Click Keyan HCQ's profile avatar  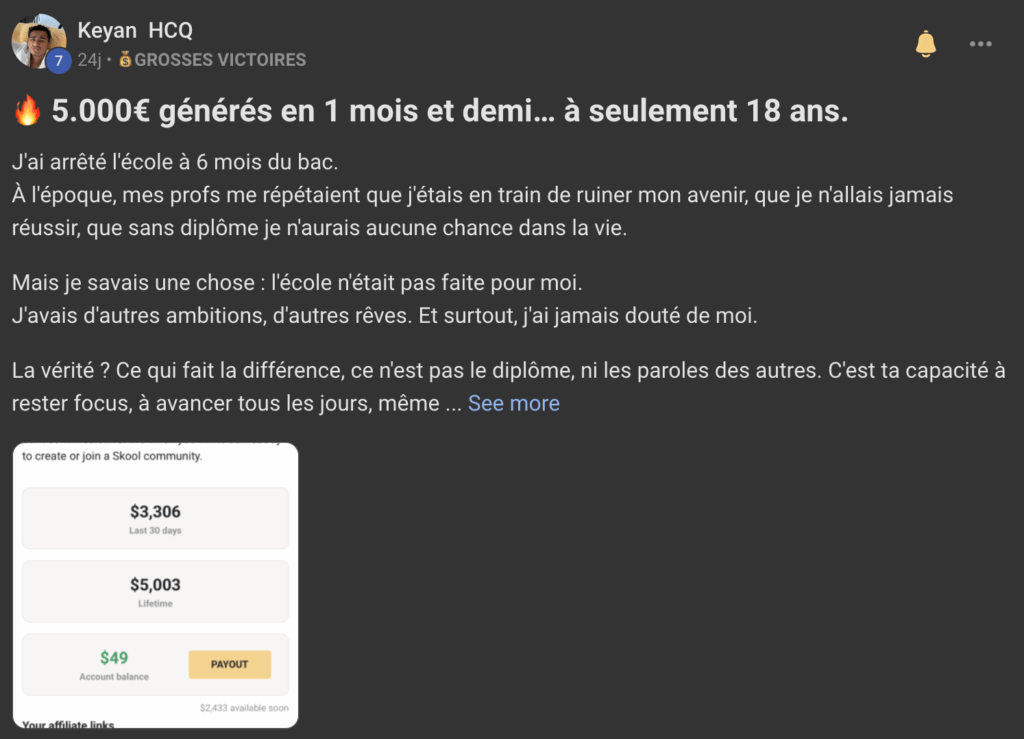pos(37,40)
